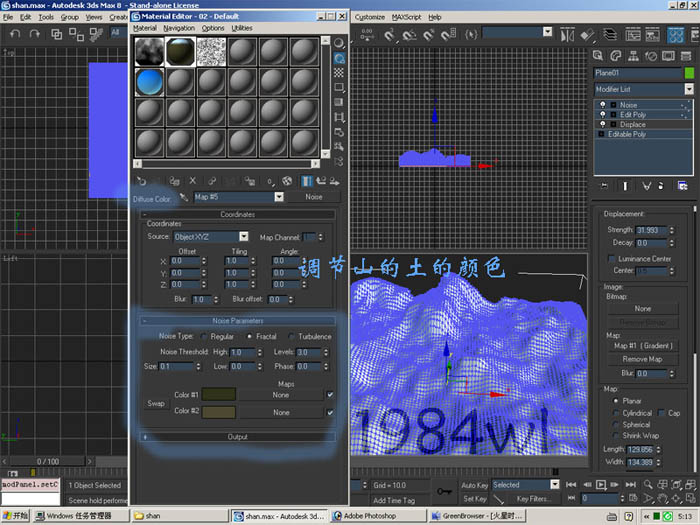Open the Layer Manager icon

610,35
